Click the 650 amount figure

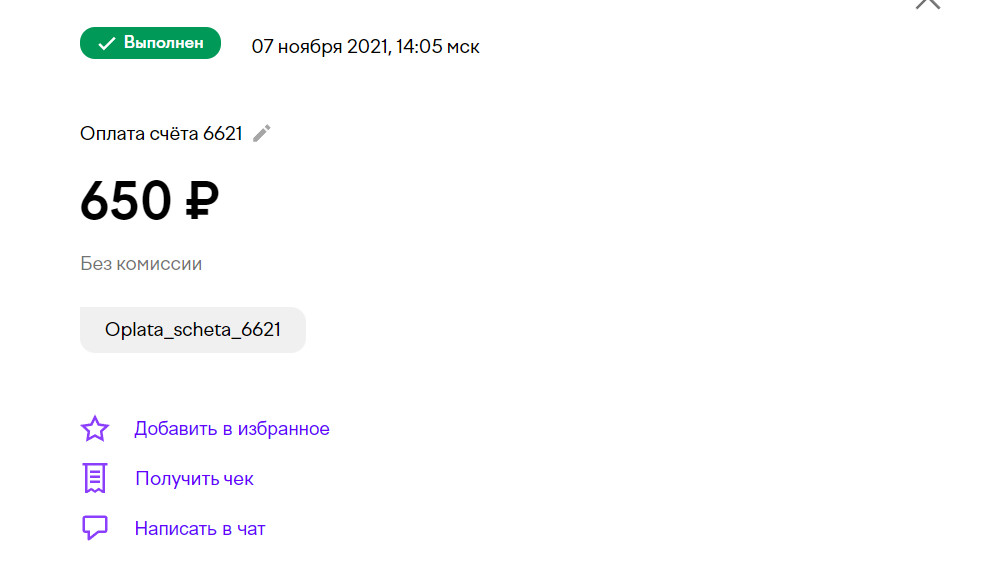(126, 200)
